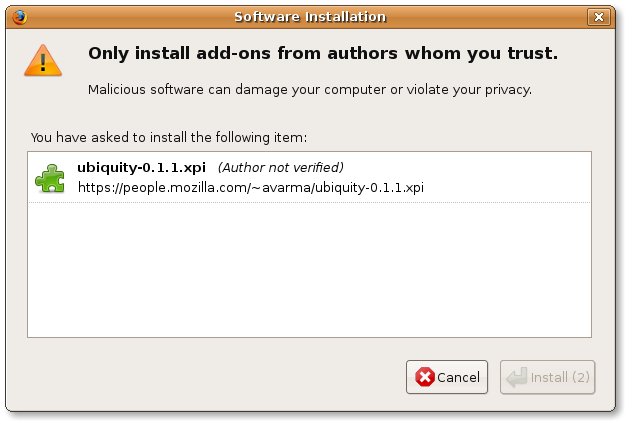Click the yellow warning triangle icon

(x=42, y=61)
